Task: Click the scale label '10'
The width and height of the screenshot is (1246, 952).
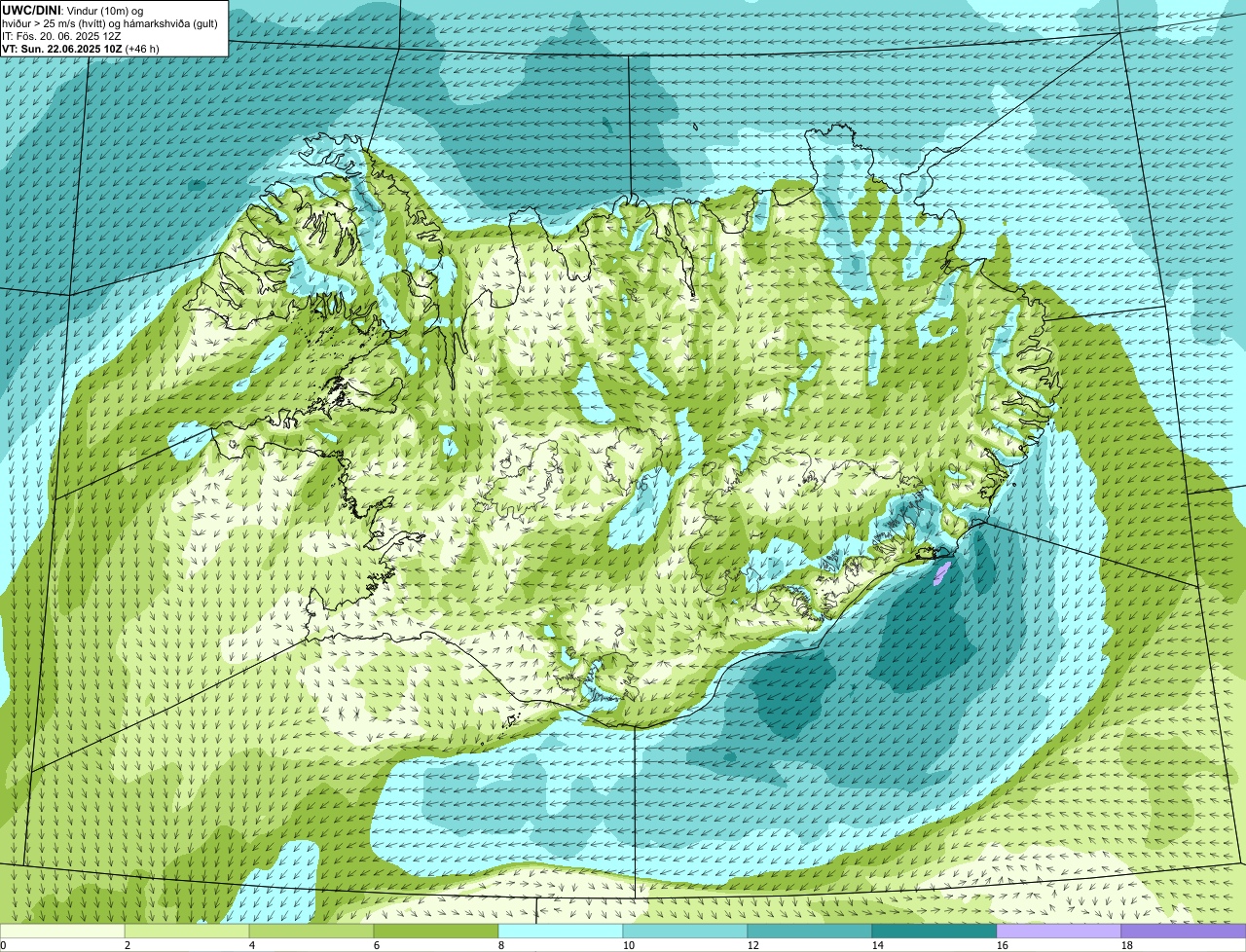Action: 629,945
